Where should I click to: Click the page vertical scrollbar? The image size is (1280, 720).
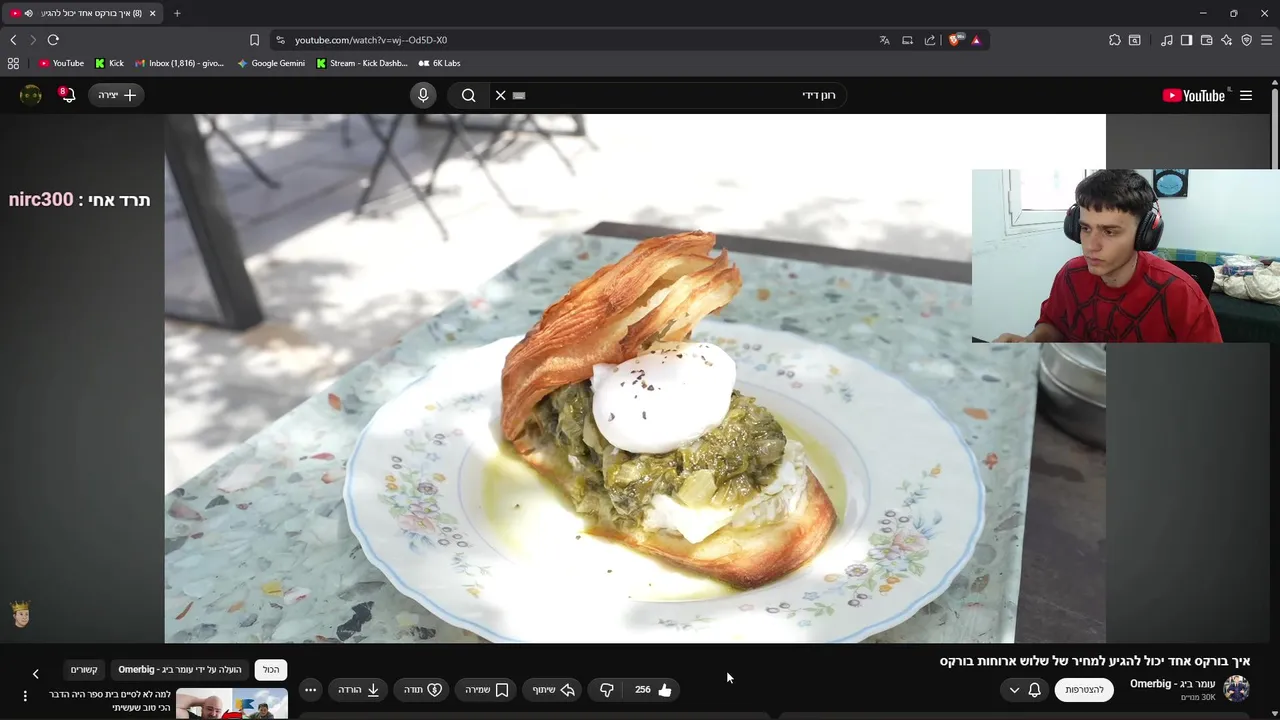pos(1275,130)
